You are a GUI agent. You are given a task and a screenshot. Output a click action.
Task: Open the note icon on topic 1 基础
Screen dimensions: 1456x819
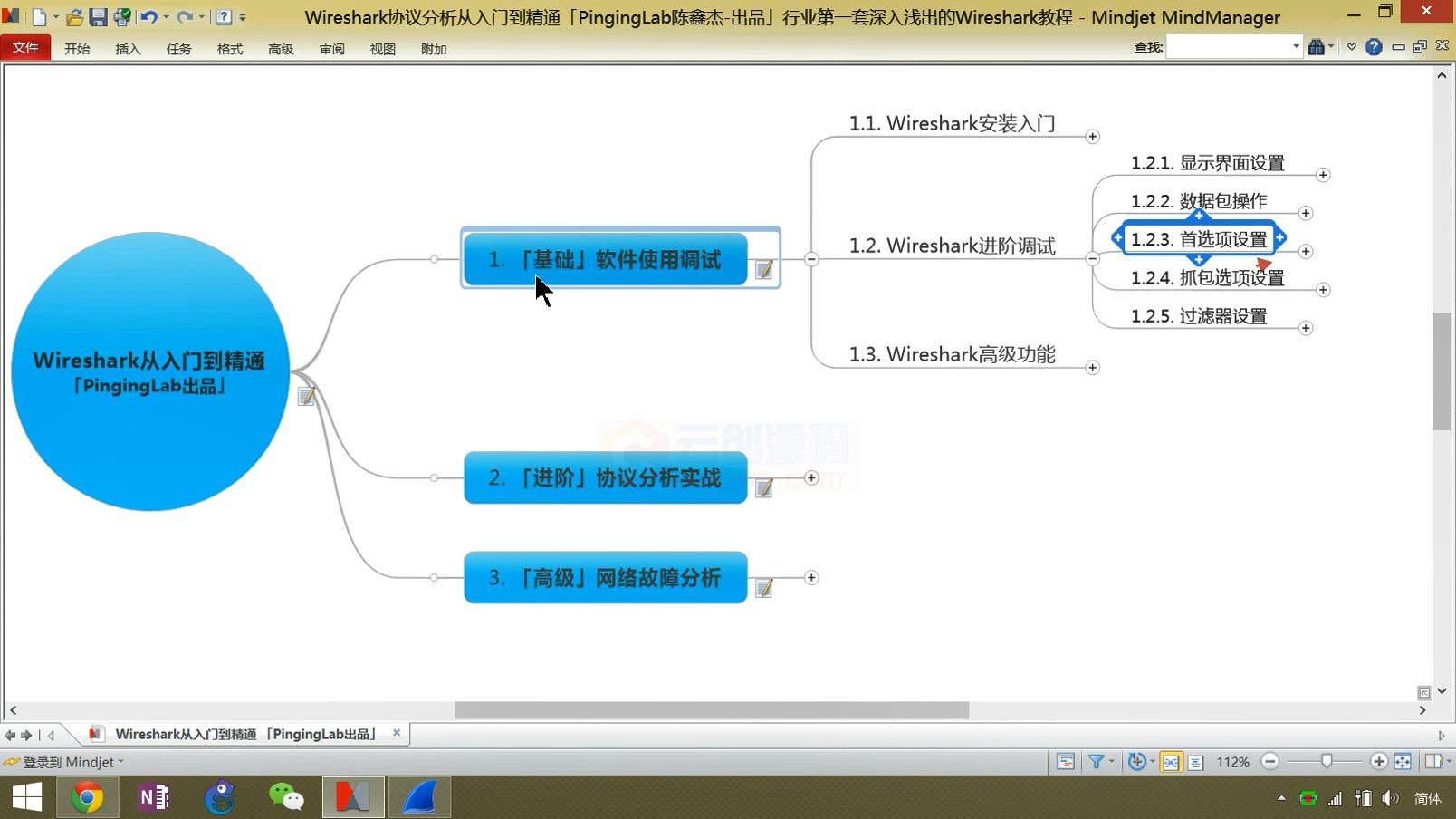pyautogui.click(x=764, y=269)
